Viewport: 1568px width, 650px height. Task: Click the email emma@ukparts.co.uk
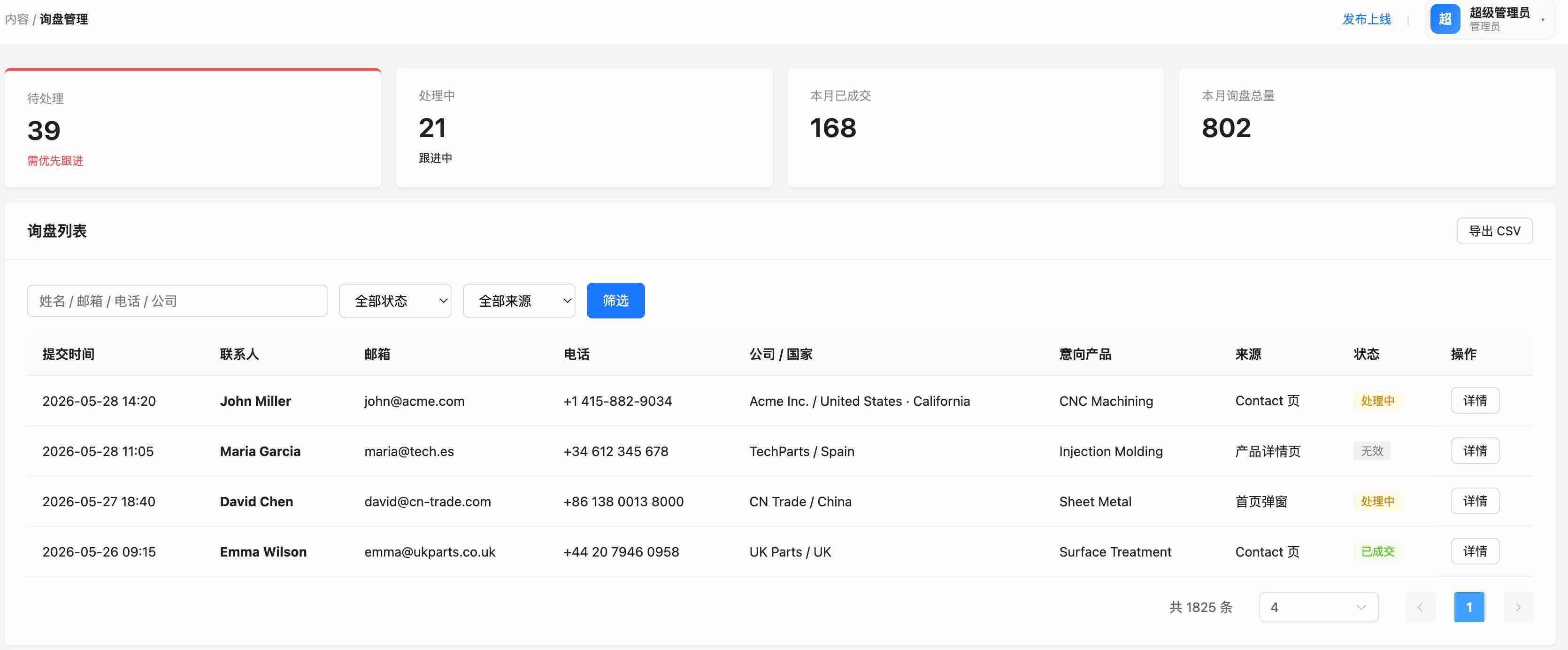click(430, 552)
